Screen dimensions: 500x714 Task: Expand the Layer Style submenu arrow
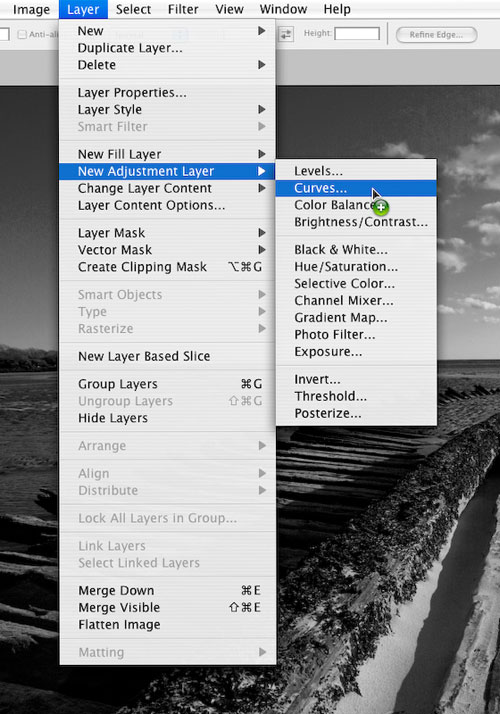(262, 109)
